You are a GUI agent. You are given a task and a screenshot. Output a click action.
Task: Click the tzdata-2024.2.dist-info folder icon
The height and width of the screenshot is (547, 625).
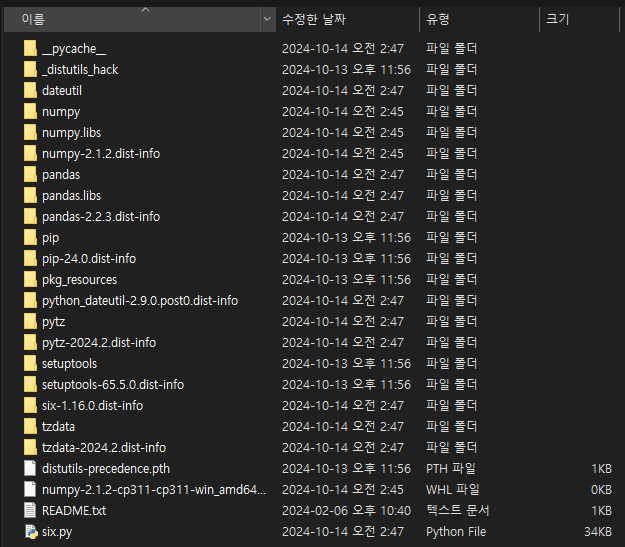(30, 447)
